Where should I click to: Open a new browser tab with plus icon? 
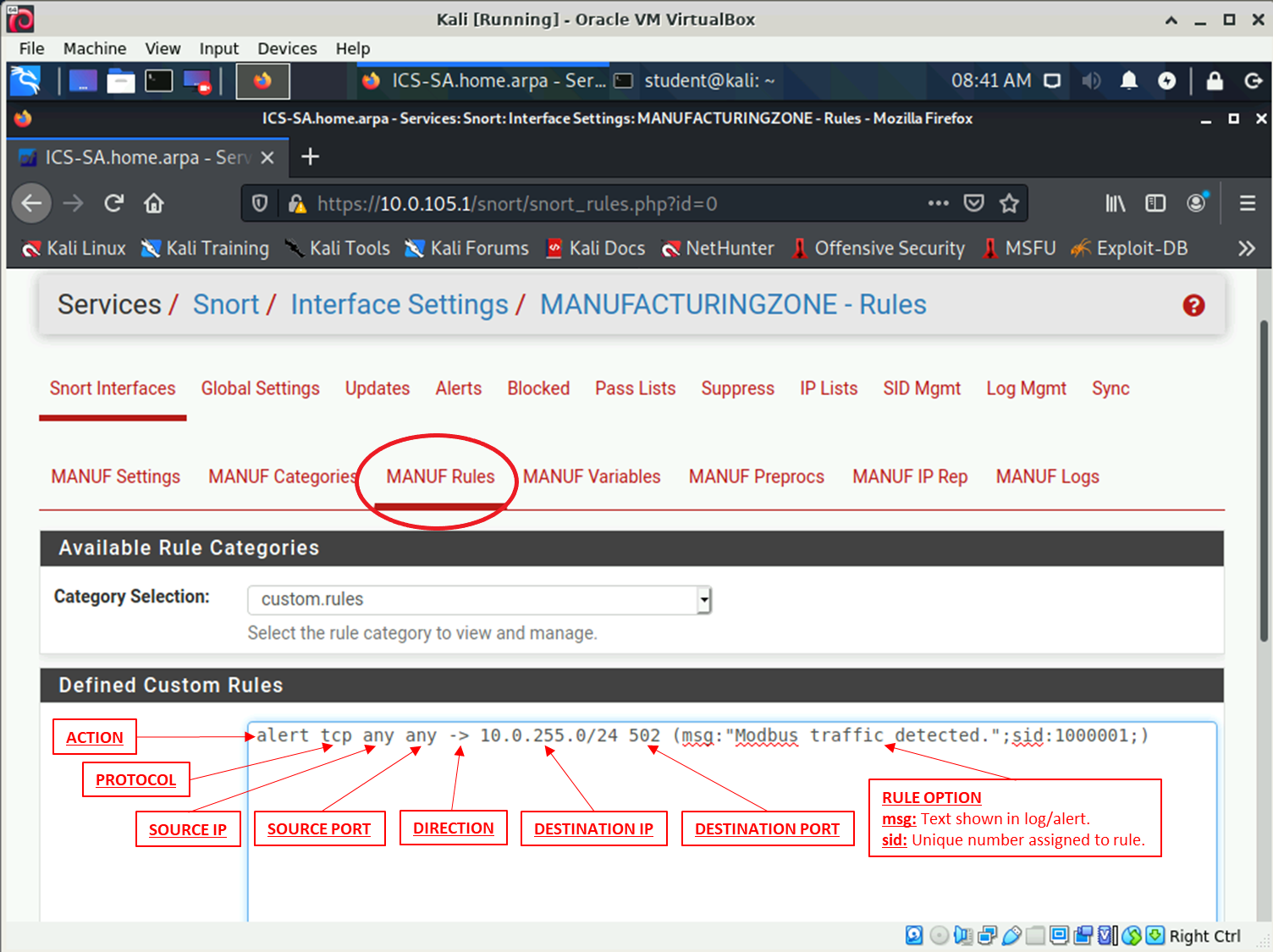tap(310, 157)
